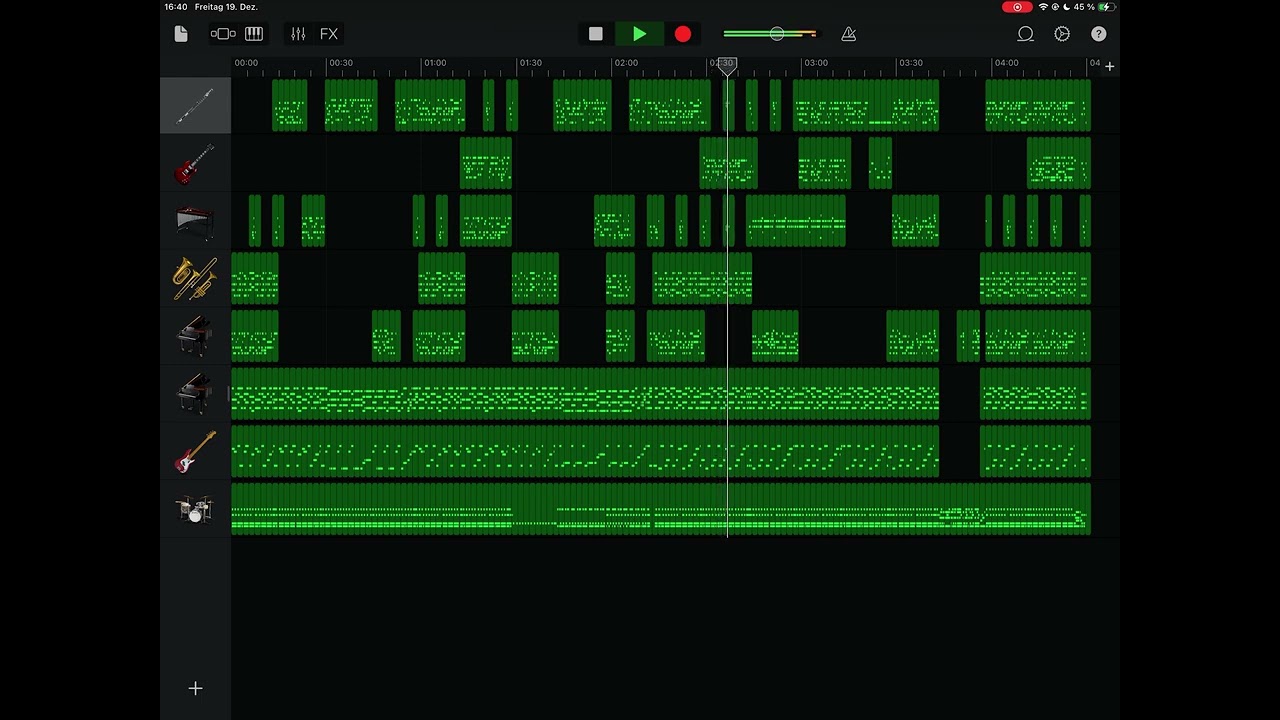Add song section with ruler plus
This screenshot has width=1280, height=720.
1109,66
